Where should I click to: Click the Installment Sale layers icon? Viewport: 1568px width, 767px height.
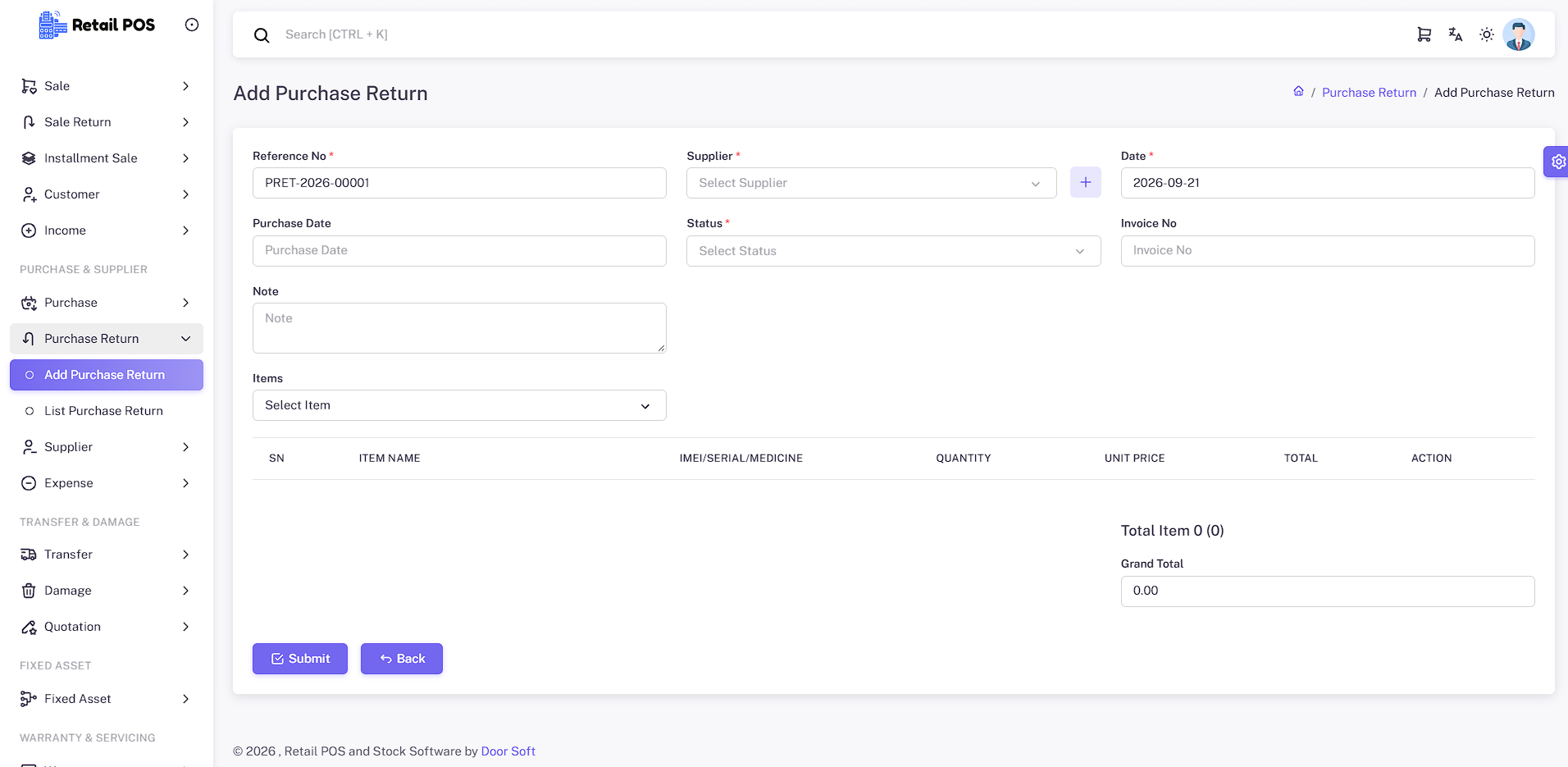(x=29, y=158)
